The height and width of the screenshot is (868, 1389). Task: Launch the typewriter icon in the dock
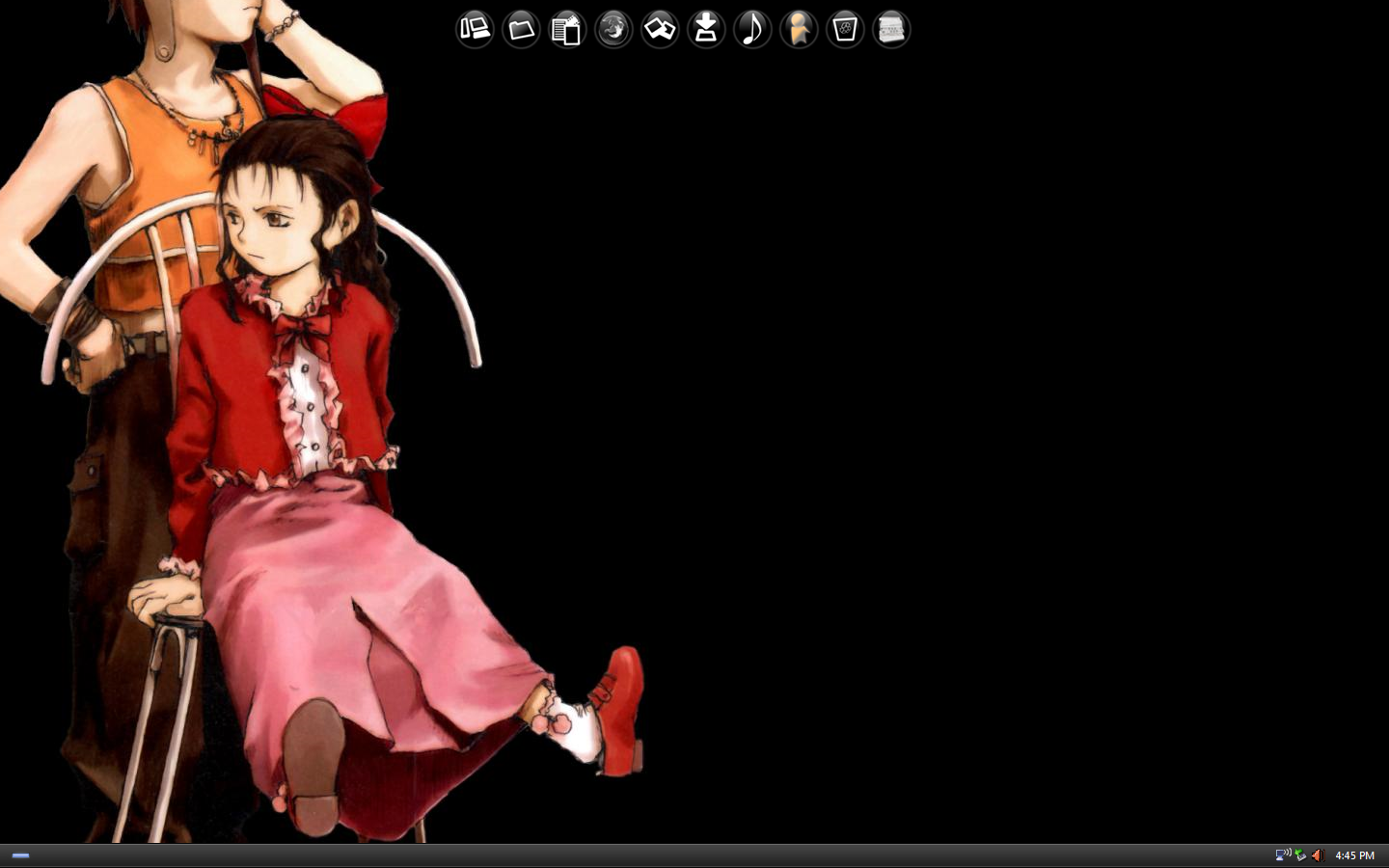point(891,29)
